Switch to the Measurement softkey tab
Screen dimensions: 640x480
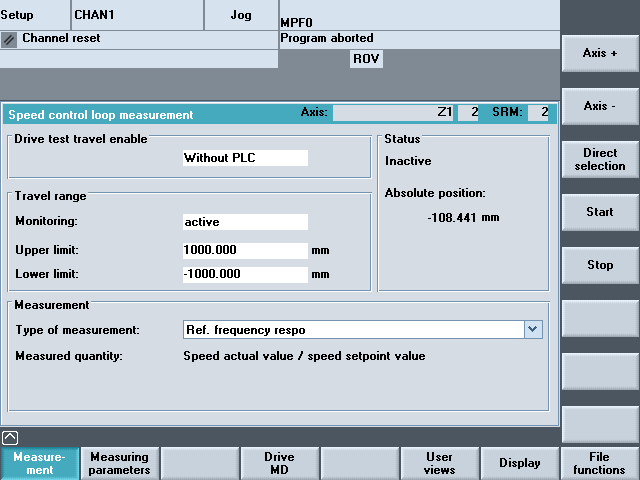coord(40,463)
